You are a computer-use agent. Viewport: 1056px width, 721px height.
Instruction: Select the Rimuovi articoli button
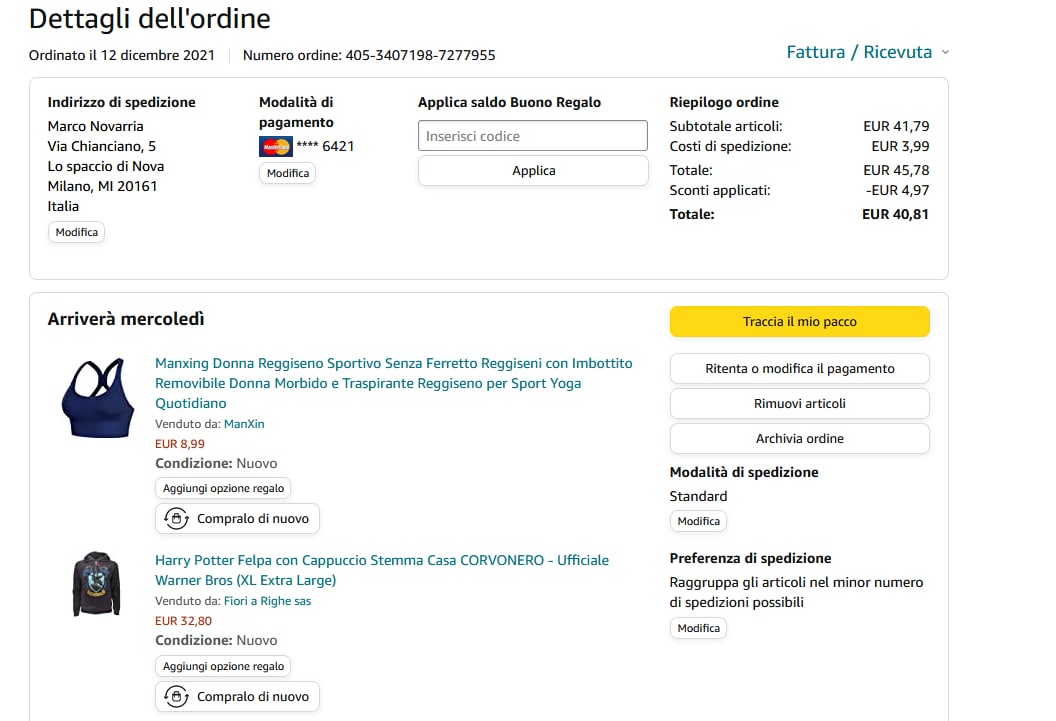[x=799, y=403]
